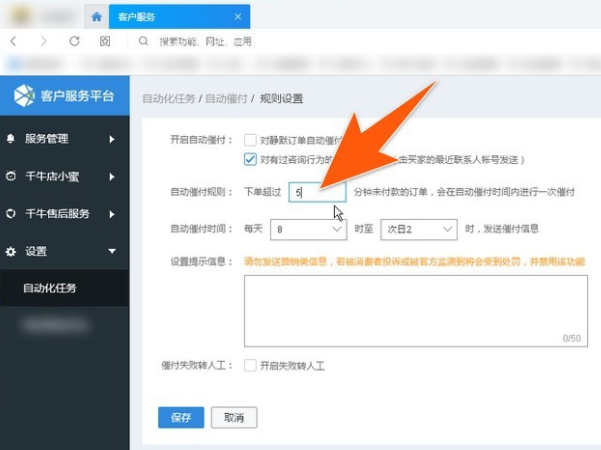
Task: Go to 自动催付 breadcrumb
Action: pyautogui.click(x=226, y=99)
